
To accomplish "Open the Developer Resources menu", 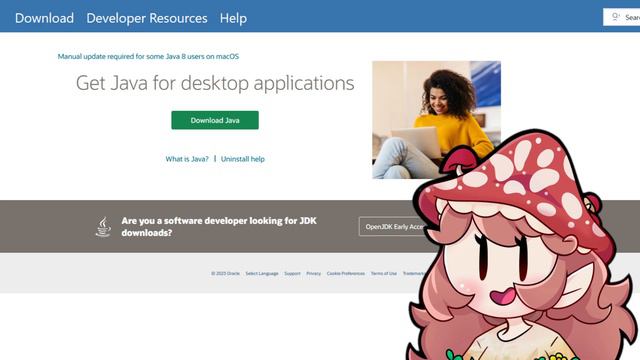I will tap(147, 18).
